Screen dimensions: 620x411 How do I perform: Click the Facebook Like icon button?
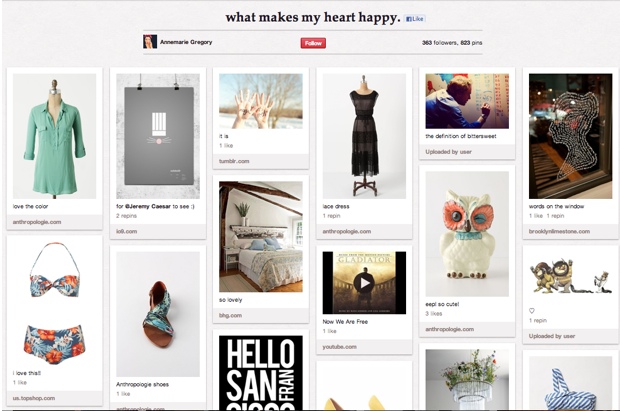(415, 19)
